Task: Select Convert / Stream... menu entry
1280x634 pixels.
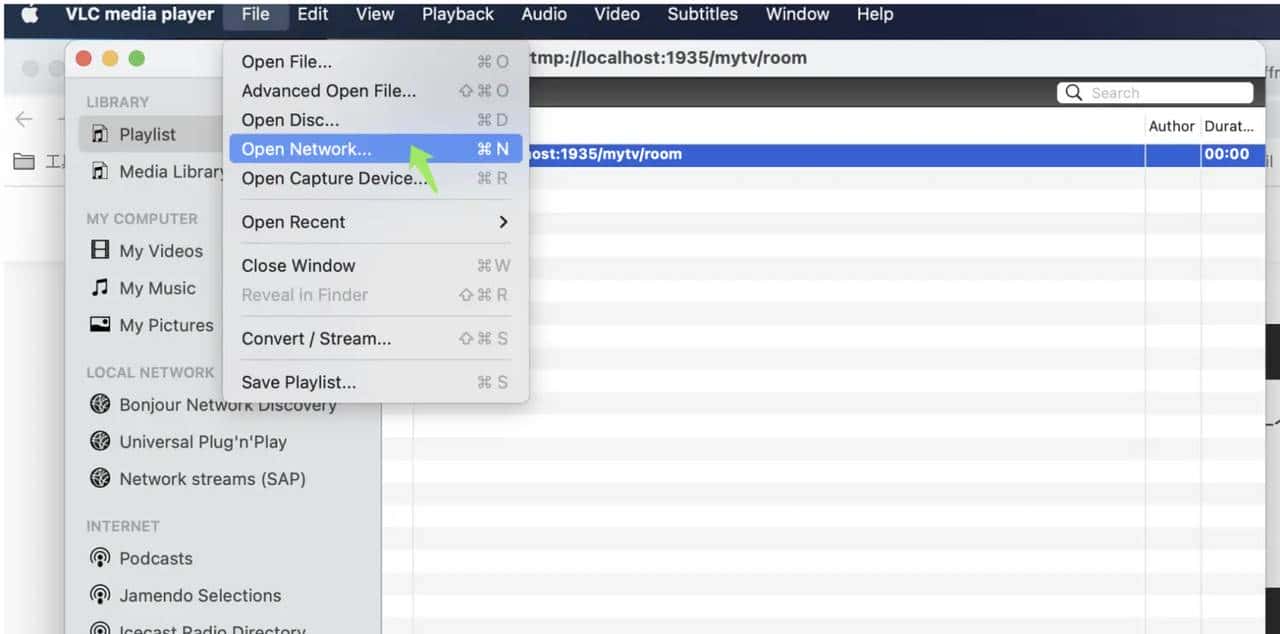Action: (375, 339)
